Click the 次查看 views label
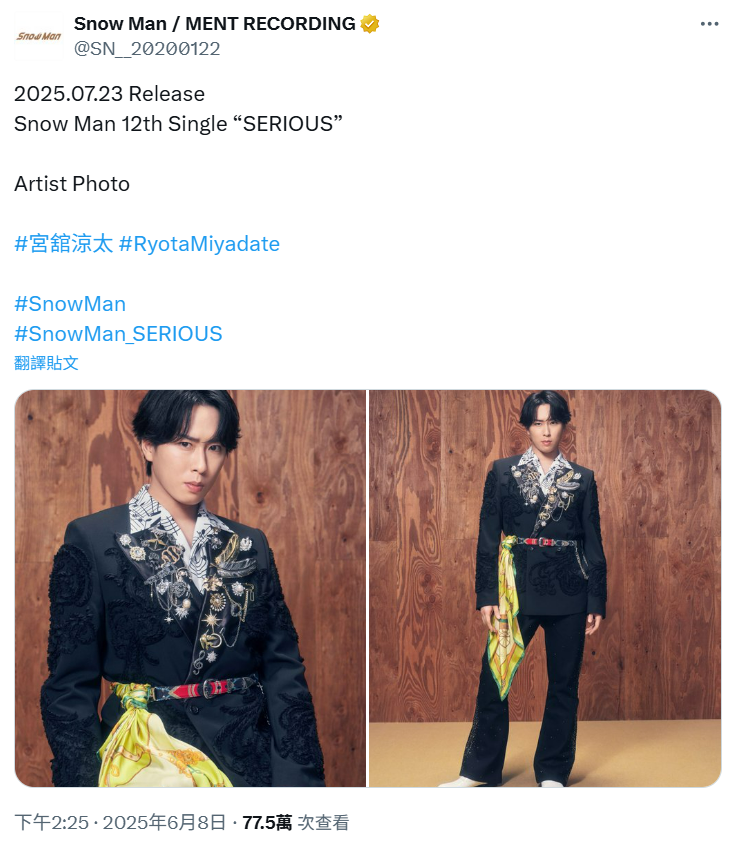Screen dimensions: 734x846 [323, 823]
